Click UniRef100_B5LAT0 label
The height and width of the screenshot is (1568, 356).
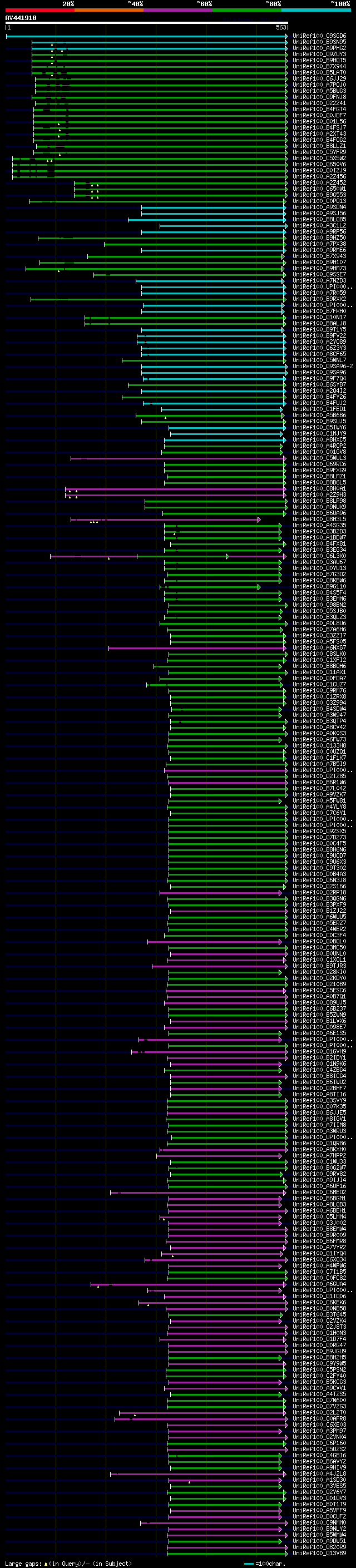[319, 73]
